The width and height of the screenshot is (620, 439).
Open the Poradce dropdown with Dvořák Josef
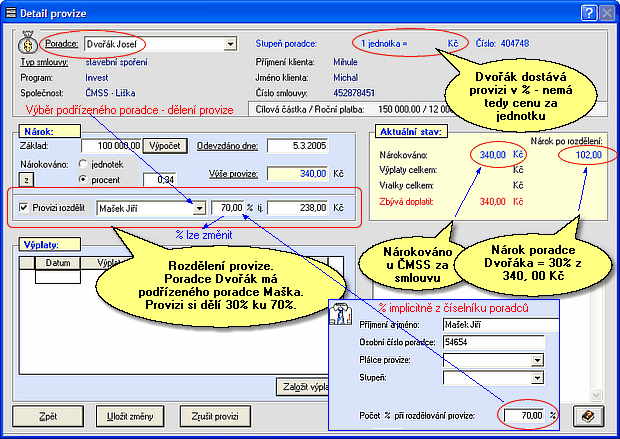(231, 44)
